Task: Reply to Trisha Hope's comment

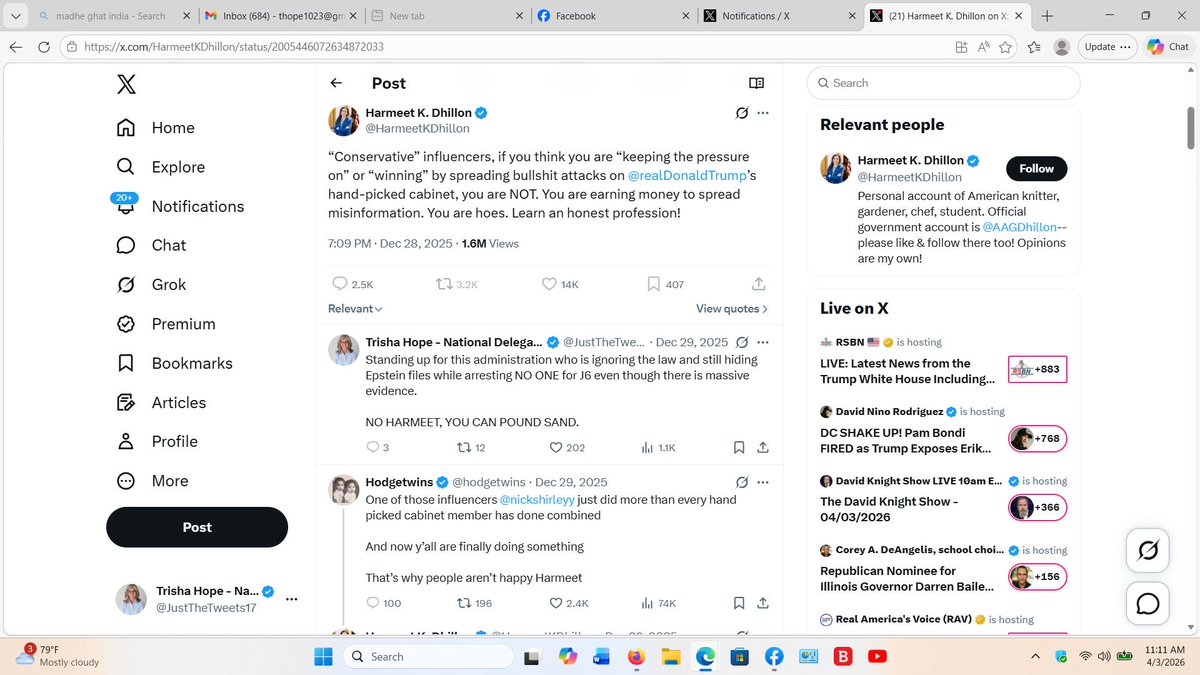Action: pyautogui.click(x=374, y=447)
